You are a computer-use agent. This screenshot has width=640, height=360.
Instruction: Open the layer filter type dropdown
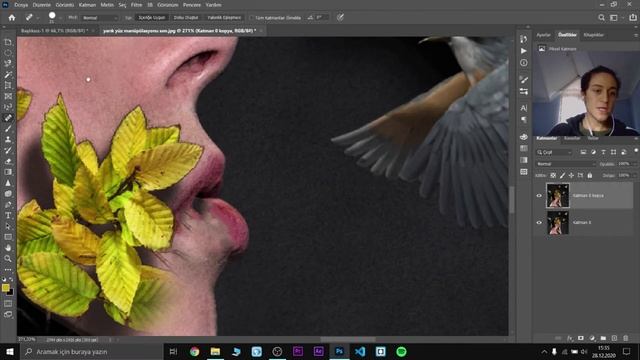coord(555,152)
